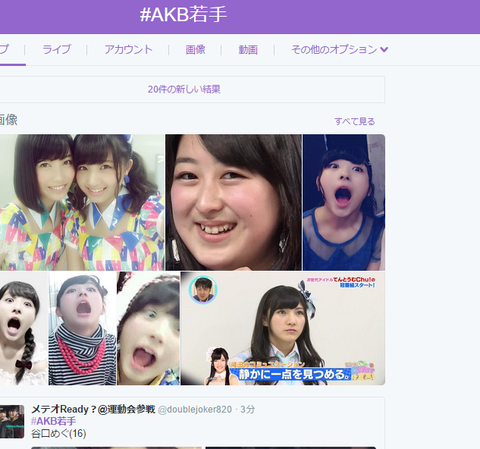Open the smiling face close-up photo
The width and height of the screenshot is (480, 449).
[x=234, y=202]
